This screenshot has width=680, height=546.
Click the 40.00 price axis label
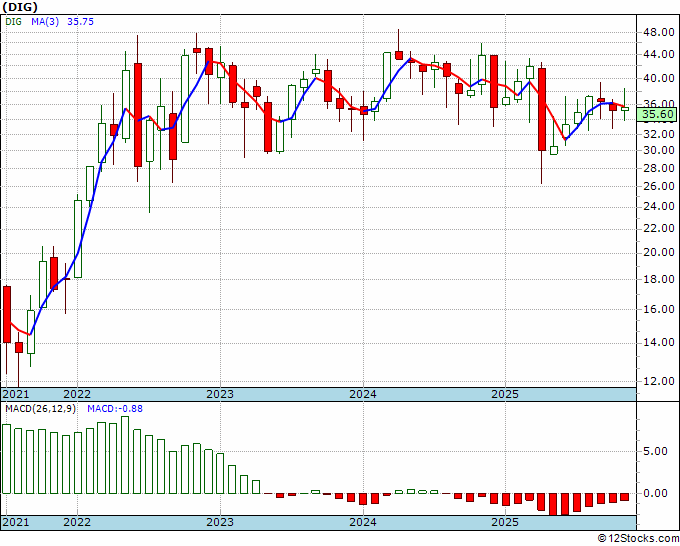(x=659, y=79)
